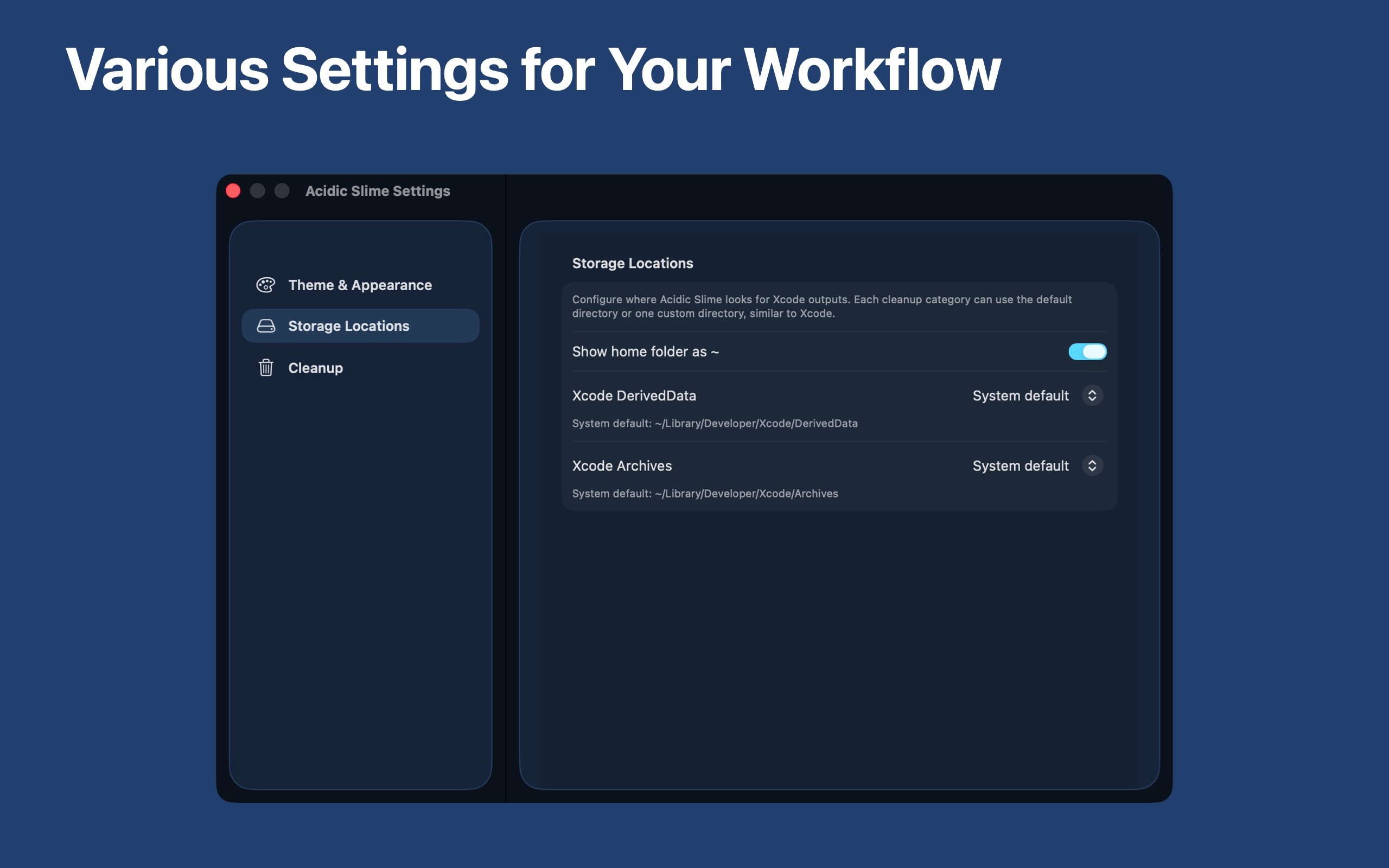
Task: Click the drive icon beside Storage Locations
Action: [266, 326]
